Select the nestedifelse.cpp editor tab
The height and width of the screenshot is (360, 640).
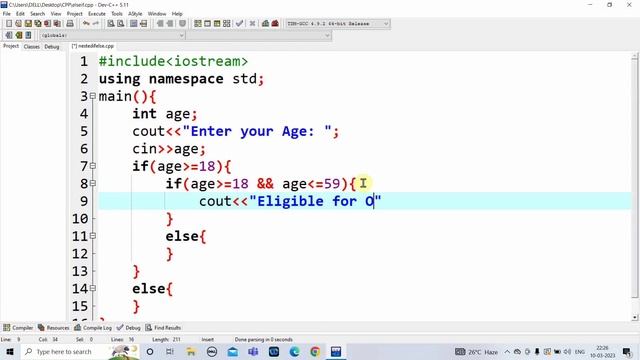pyautogui.click(x=93, y=46)
